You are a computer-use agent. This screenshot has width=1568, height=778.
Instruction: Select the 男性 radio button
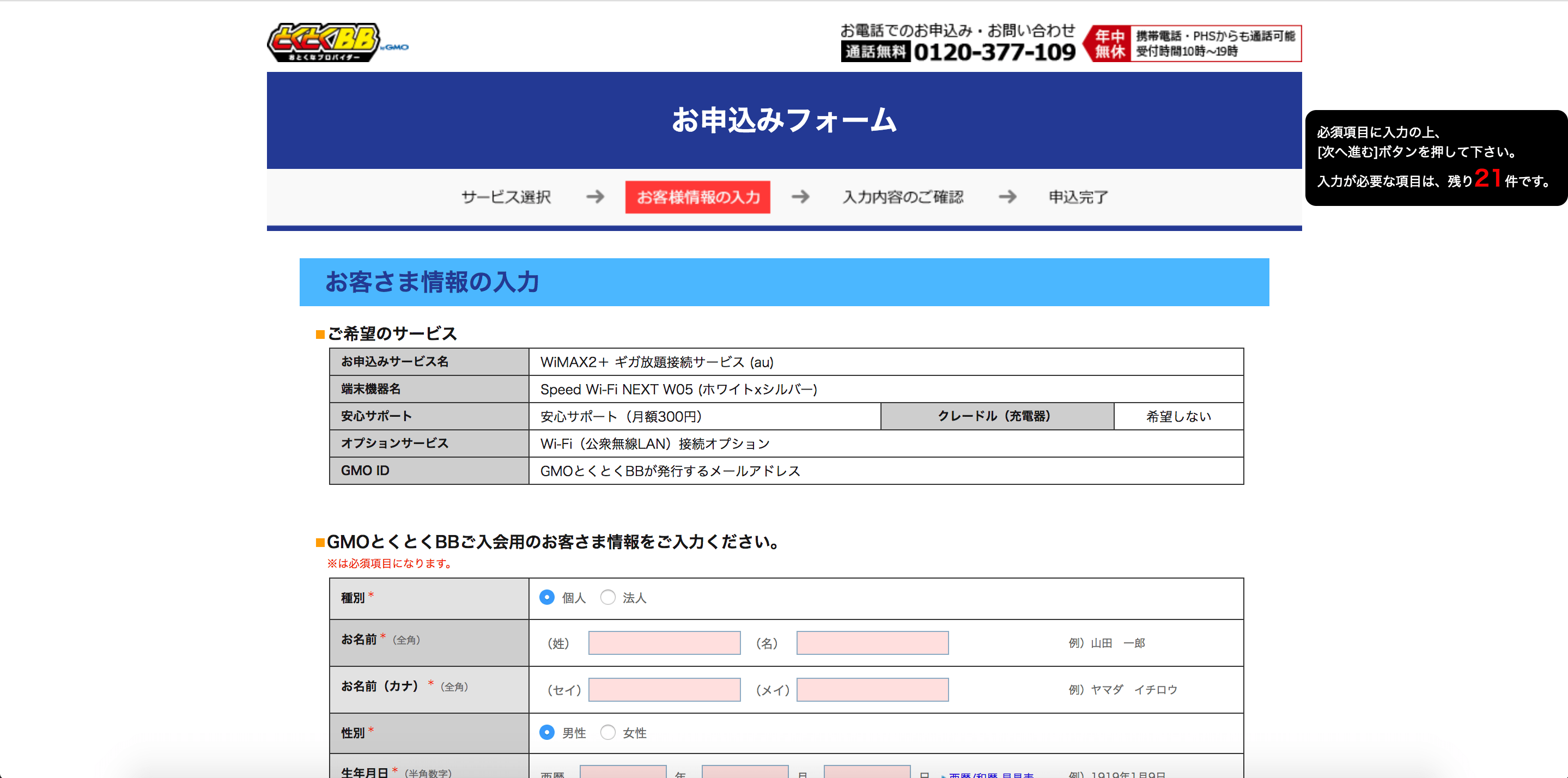[546, 732]
